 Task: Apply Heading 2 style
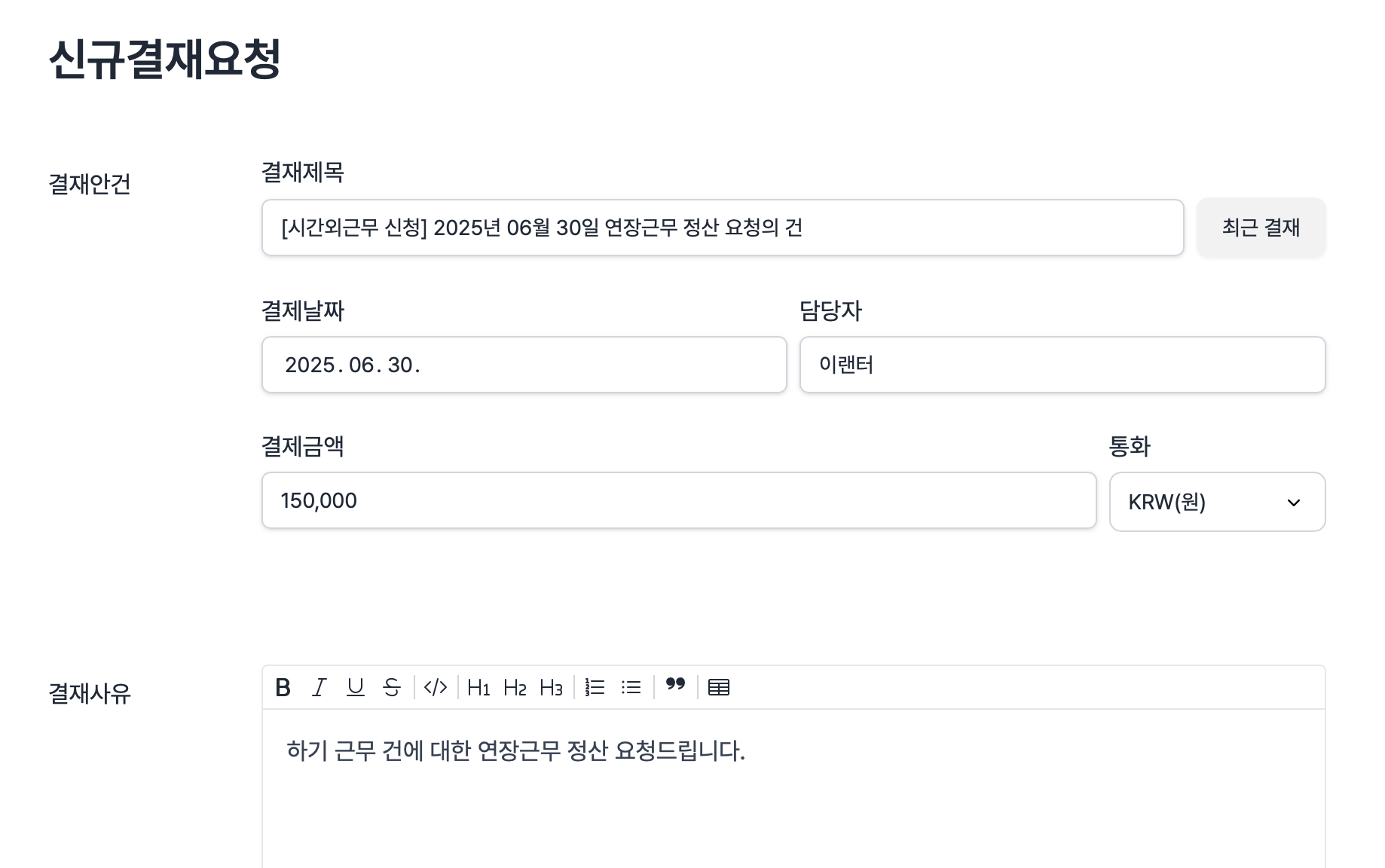(x=515, y=687)
